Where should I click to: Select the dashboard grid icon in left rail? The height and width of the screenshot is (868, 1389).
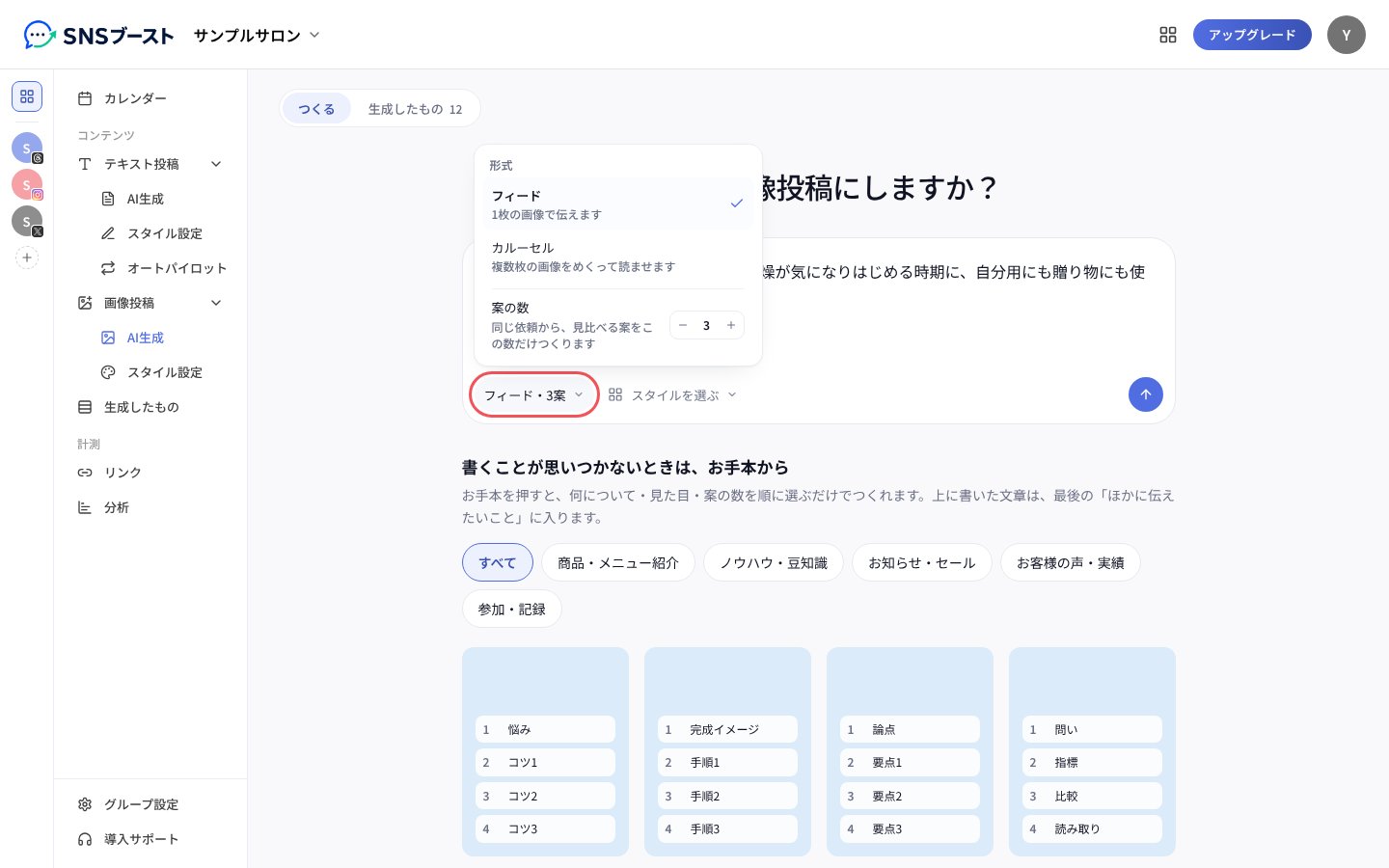27,96
